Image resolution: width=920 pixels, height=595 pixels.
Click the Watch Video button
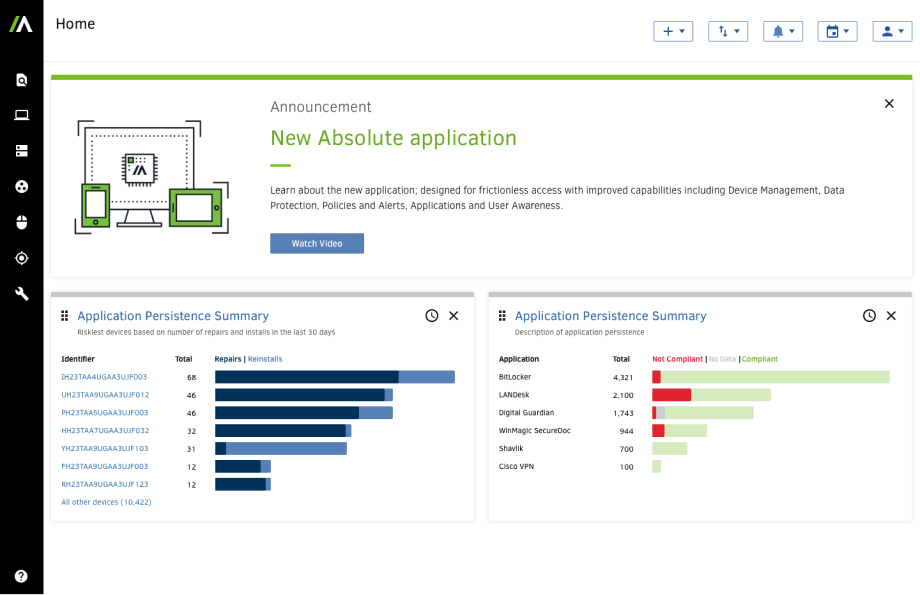pos(317,244)
